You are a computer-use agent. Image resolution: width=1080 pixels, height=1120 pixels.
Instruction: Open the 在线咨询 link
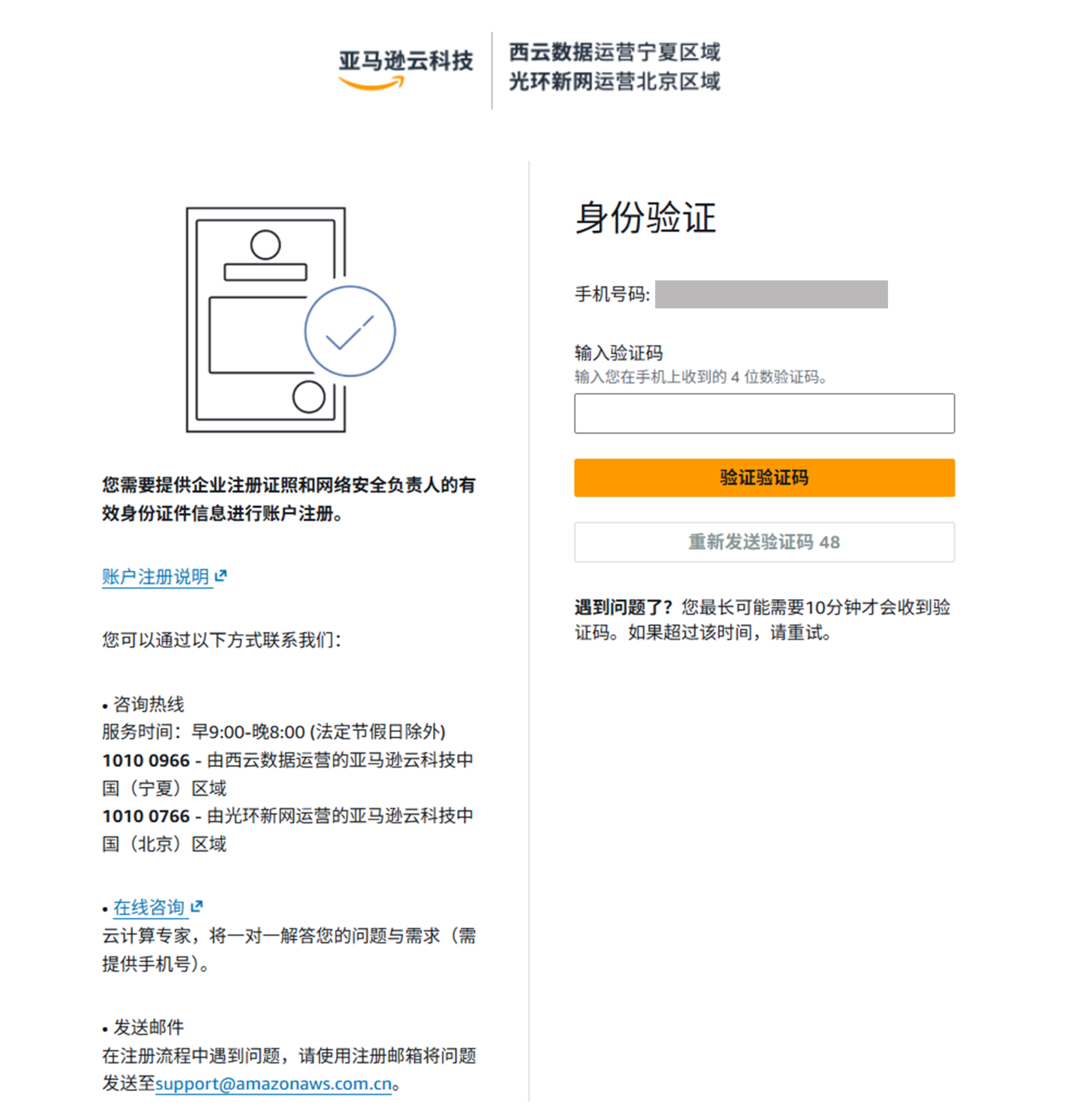[148, 907]
